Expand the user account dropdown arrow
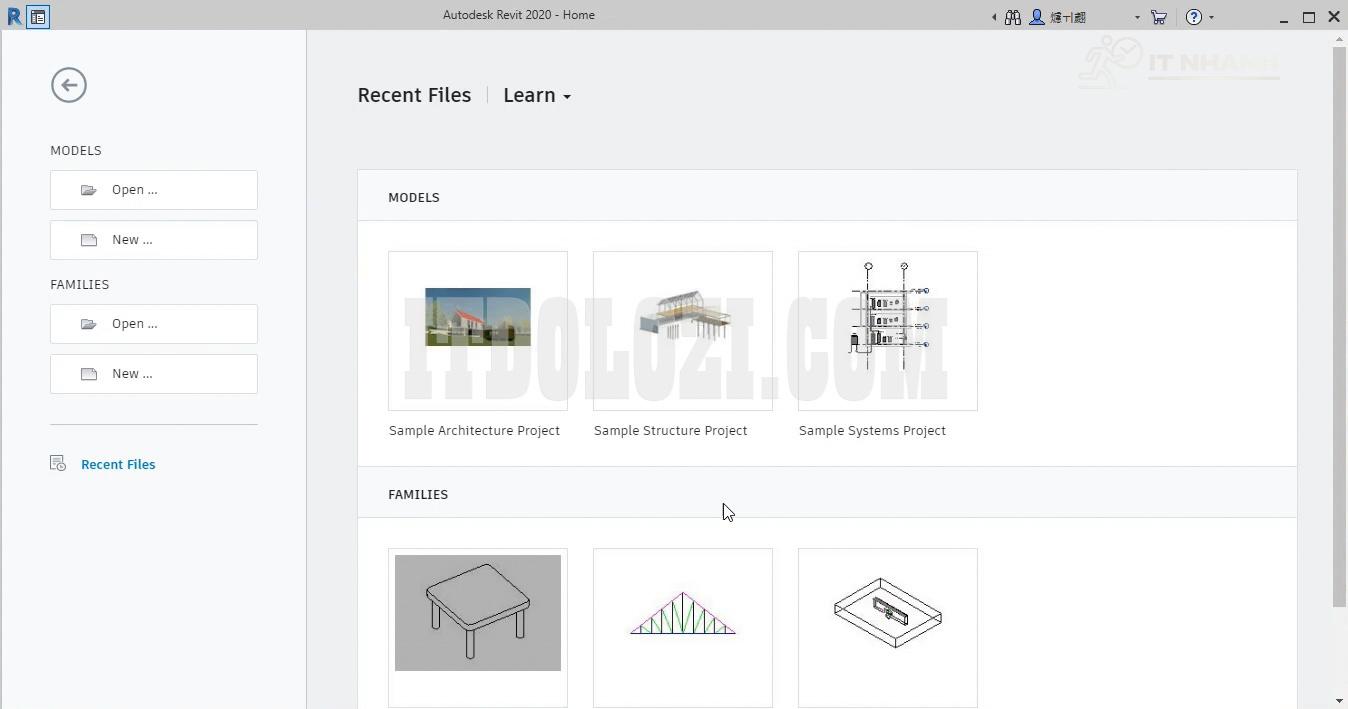The image size is (1348, 709). pyautogui.click(x=1137, y=17)
